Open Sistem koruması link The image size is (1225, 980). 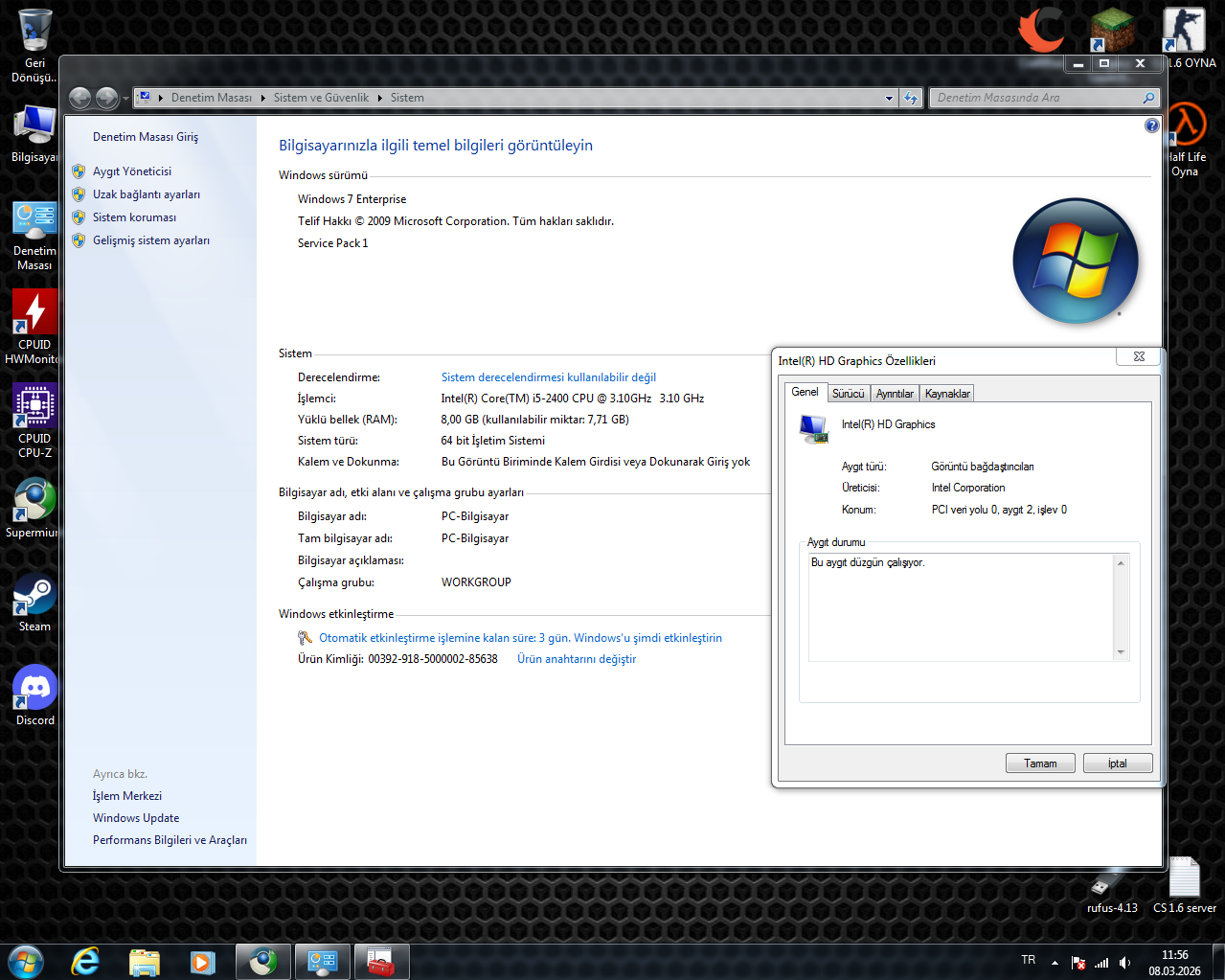134,217
